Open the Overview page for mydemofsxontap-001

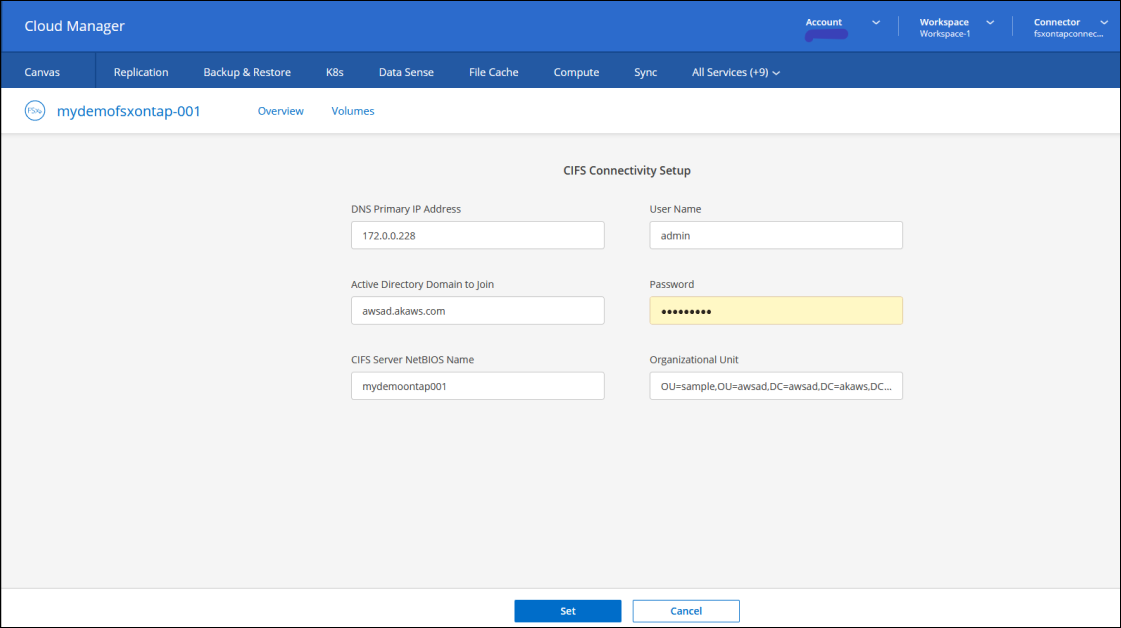pos(280,110)
